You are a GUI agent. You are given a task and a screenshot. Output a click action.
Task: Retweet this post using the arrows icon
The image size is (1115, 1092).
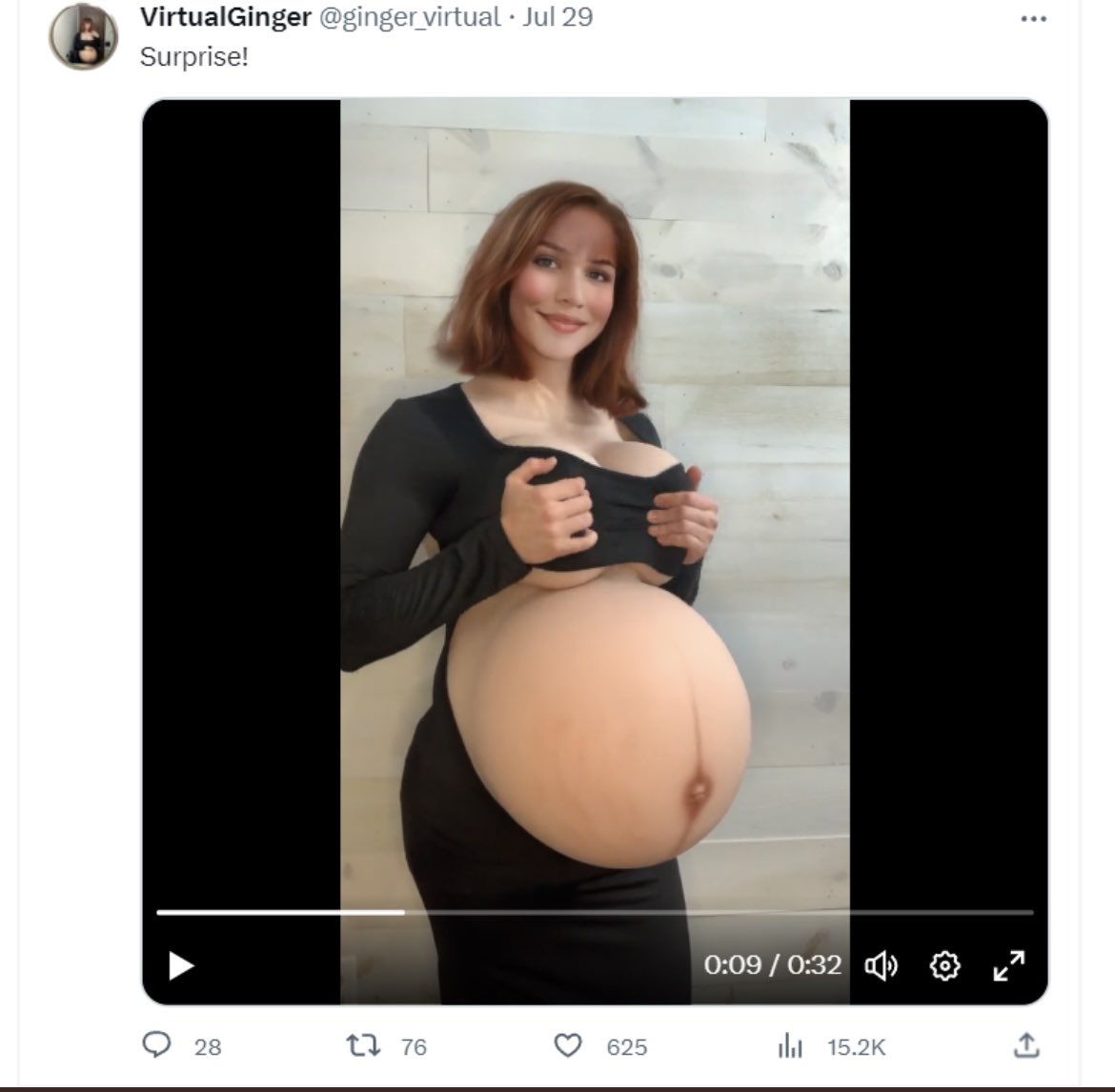coord(365,1046)
